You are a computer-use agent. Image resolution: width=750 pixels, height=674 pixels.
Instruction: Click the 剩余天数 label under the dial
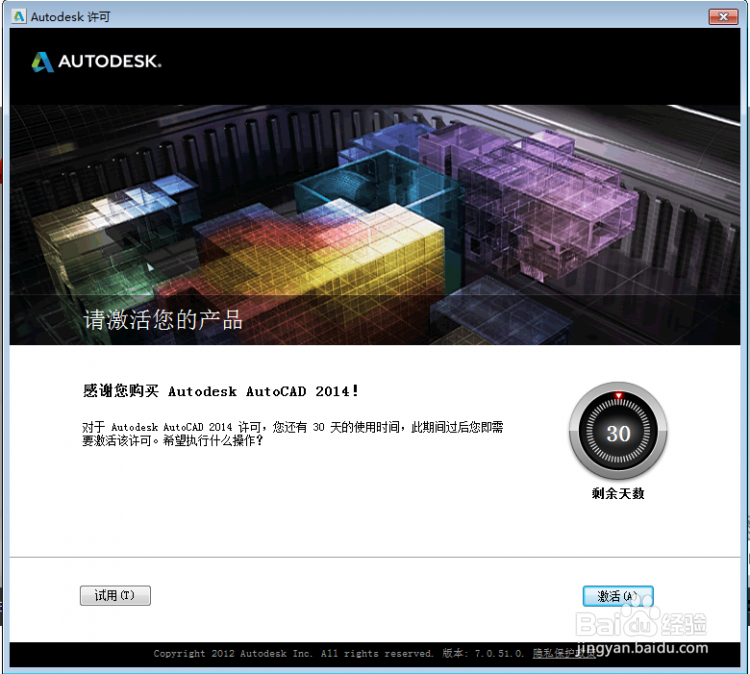pyautogui.click(x=618, y=493)
